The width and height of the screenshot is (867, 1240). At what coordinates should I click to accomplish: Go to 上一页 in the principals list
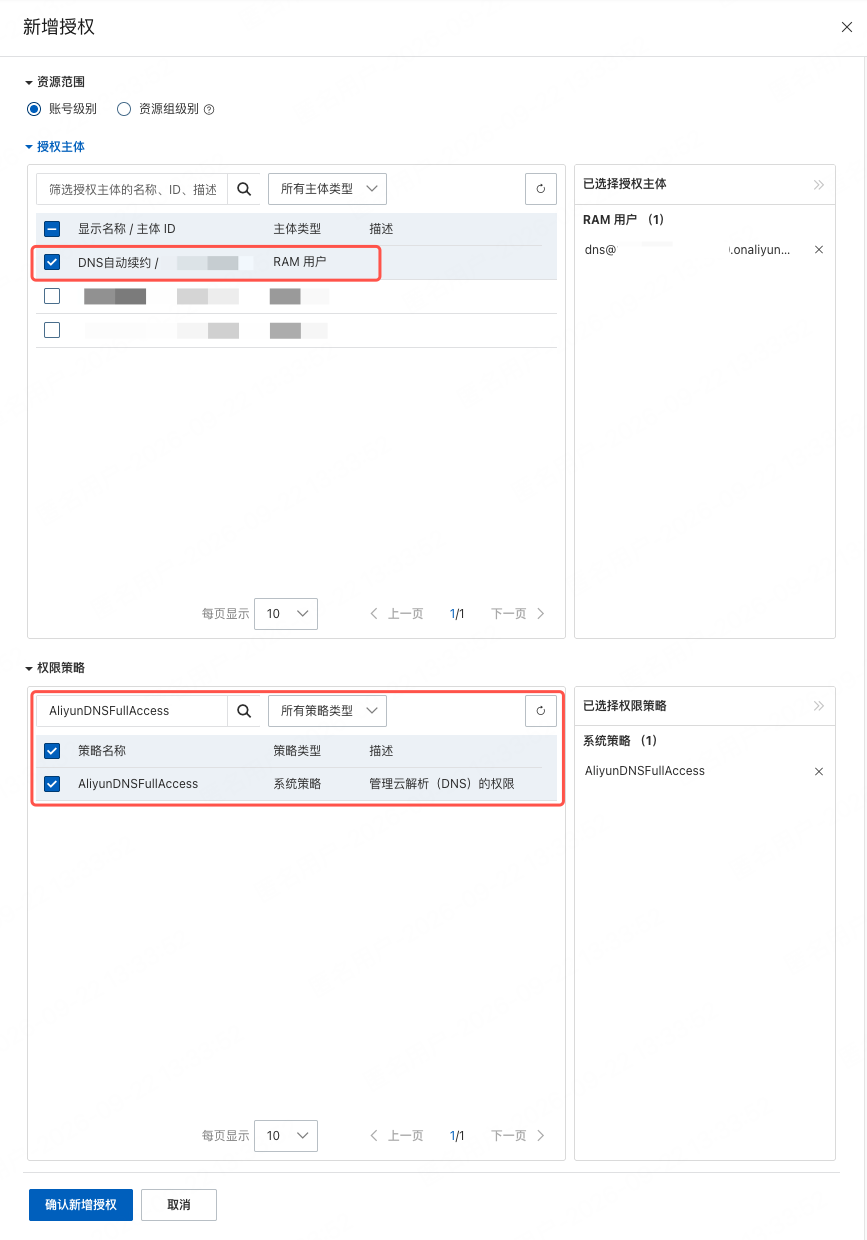coord(397,614)
